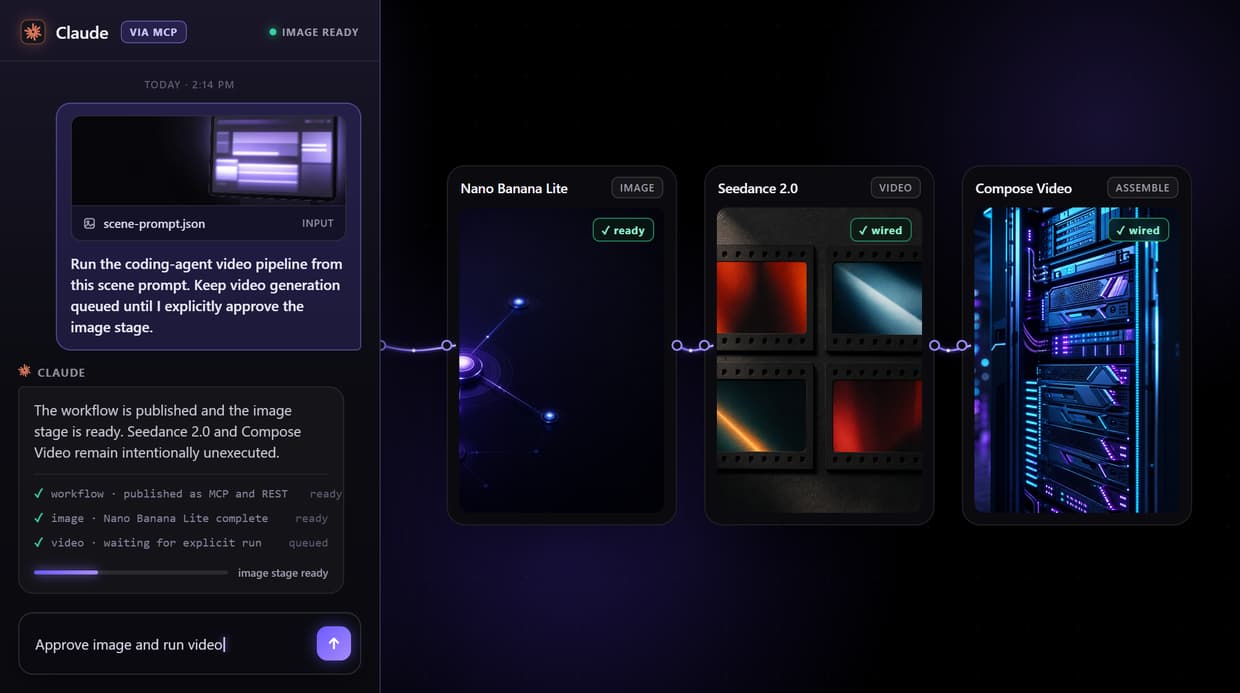Open the scene-prompt.json attachment preview thumbnail

(x=208, y=160)
